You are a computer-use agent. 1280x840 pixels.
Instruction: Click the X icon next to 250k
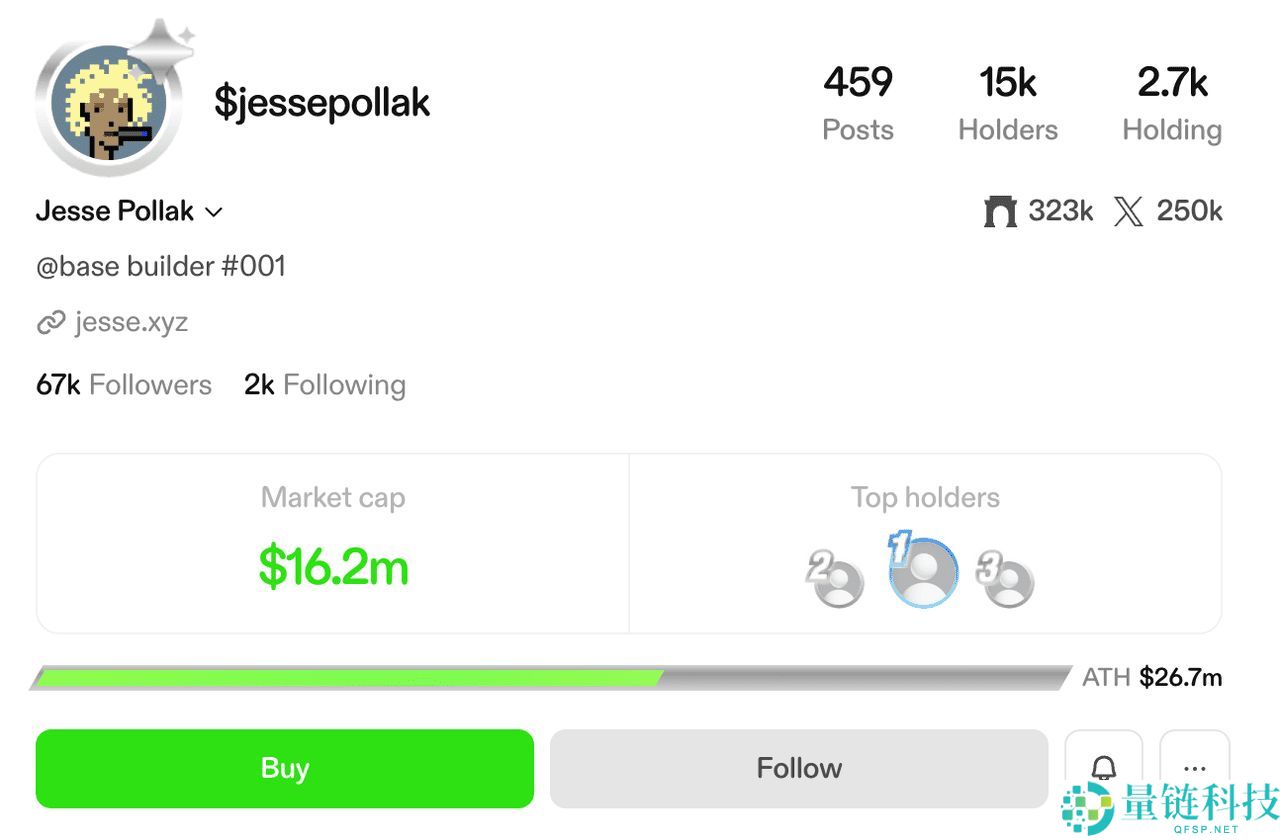(x=1131, y=211)
